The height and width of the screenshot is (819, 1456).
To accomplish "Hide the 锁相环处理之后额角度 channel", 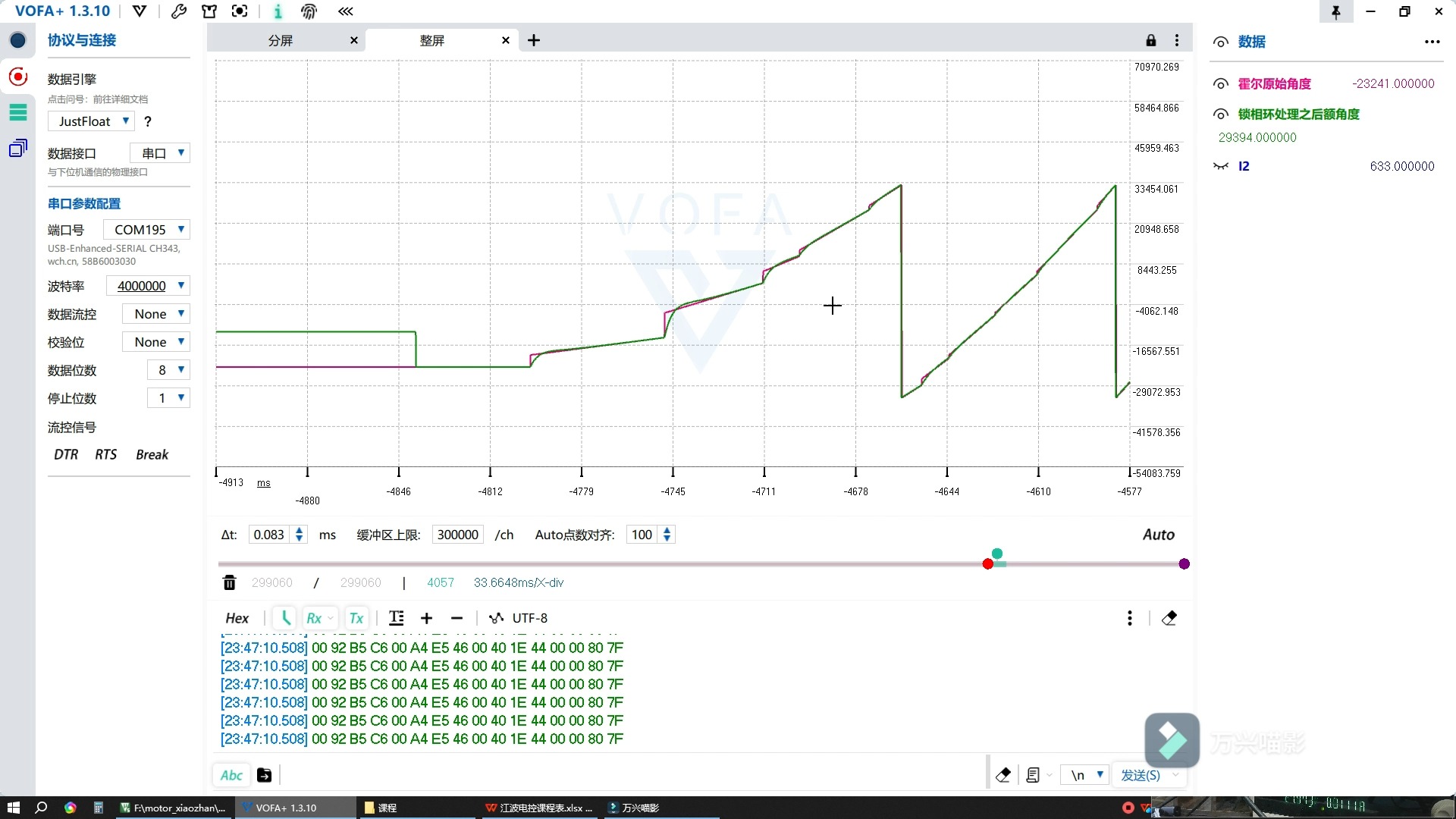I will point(1221,115).
